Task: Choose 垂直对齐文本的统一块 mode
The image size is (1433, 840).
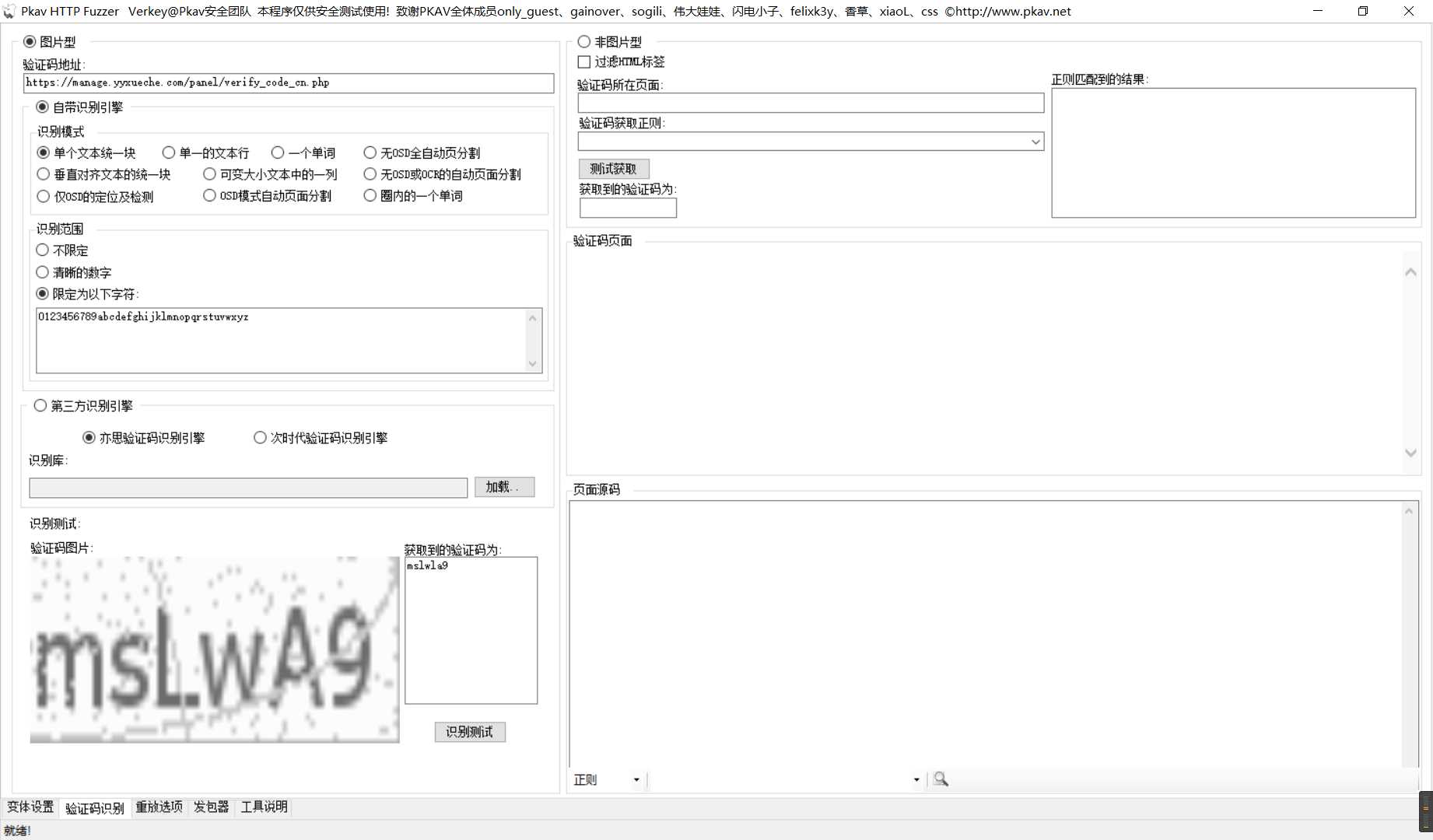Action: (44, 174)
